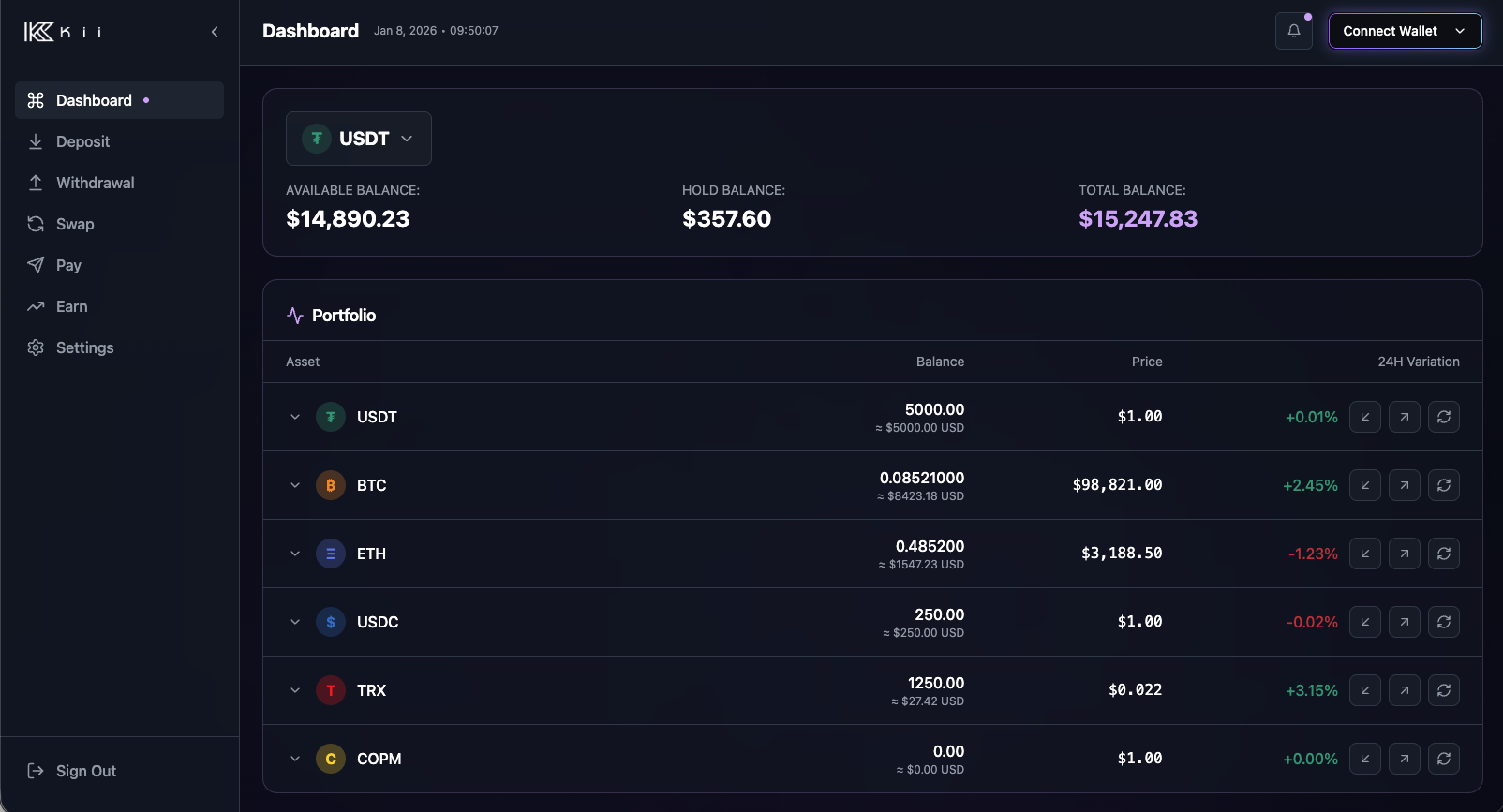Open the Swap menu item
This screenshot has width=1503, height=812.
coord(75,224)
